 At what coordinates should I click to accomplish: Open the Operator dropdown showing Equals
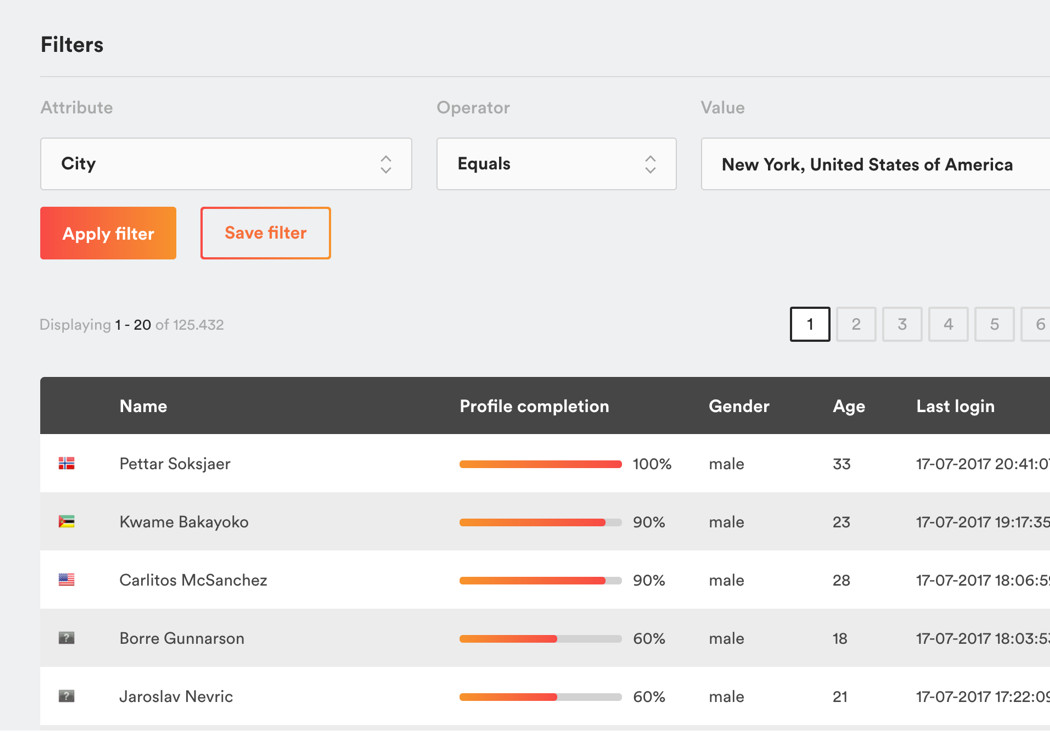pos(556,164)
